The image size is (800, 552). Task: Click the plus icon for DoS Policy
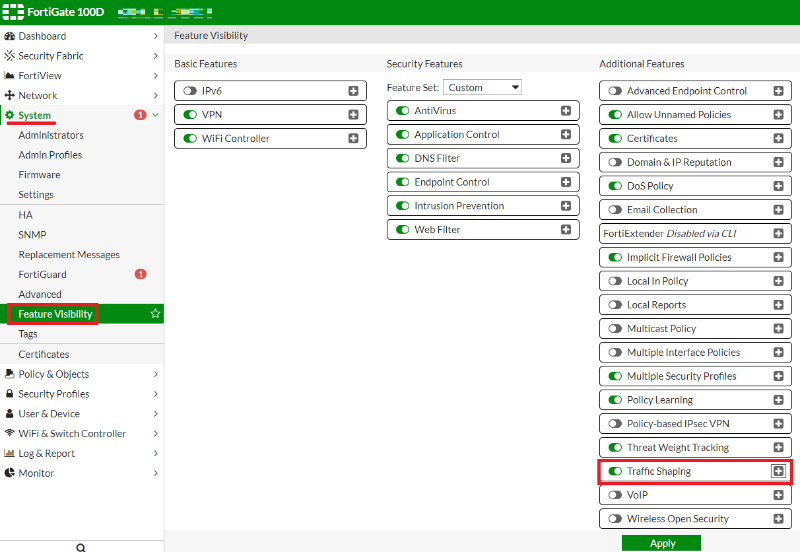pyautogui.click(x=778, y=186)
